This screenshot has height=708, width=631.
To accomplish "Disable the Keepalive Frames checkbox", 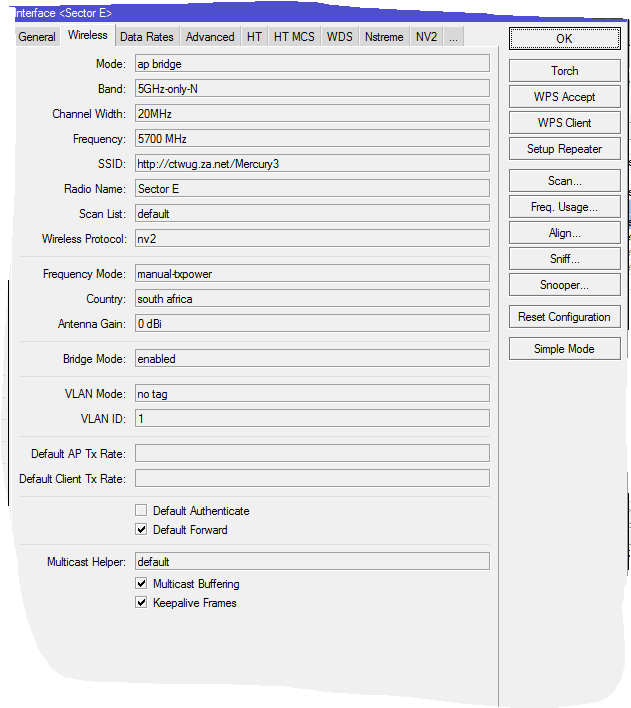I will pyautogui.click(x=141, y=603).
